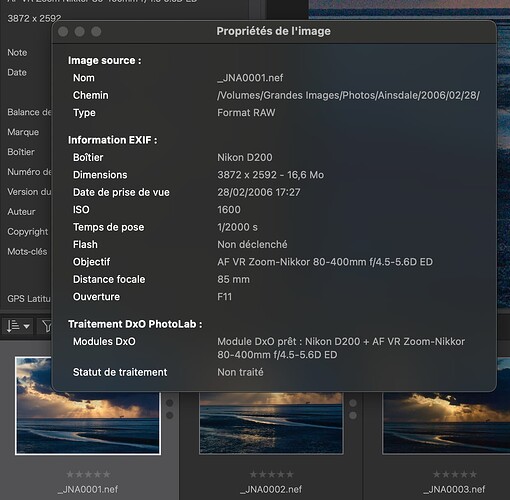
Task: Select the _JNA0003.nef thumbnail
Action: (x=446, y=423)
